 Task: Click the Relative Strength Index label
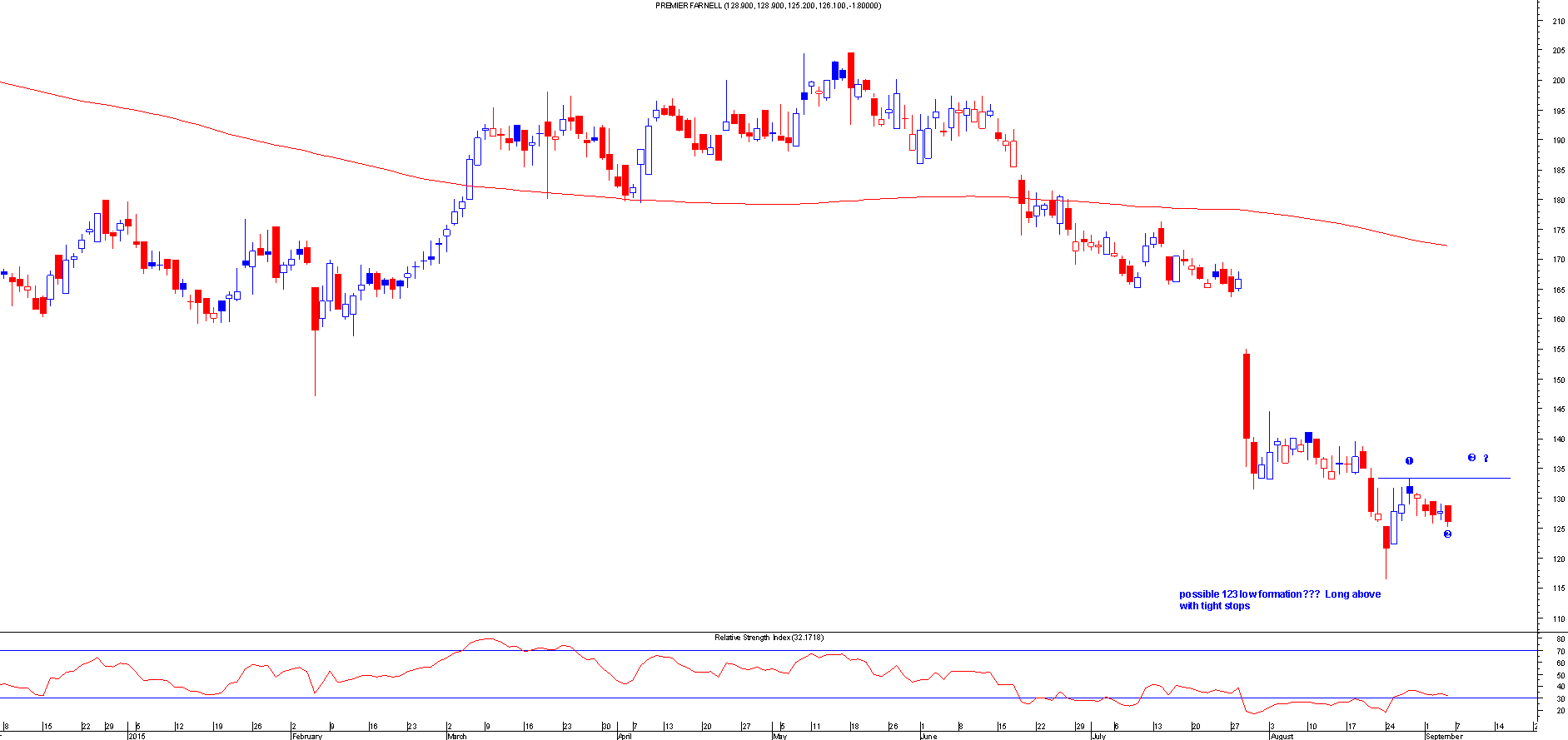click(769, 638)
